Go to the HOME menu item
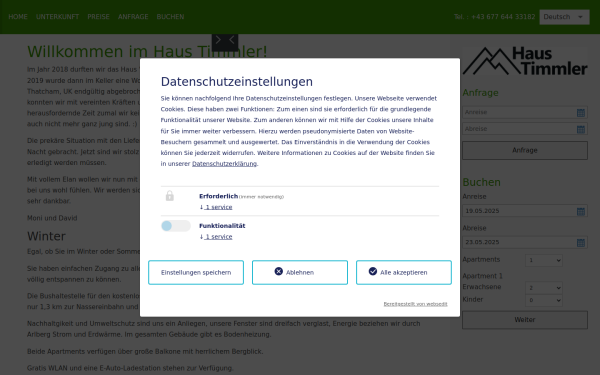 pos(18,17)
